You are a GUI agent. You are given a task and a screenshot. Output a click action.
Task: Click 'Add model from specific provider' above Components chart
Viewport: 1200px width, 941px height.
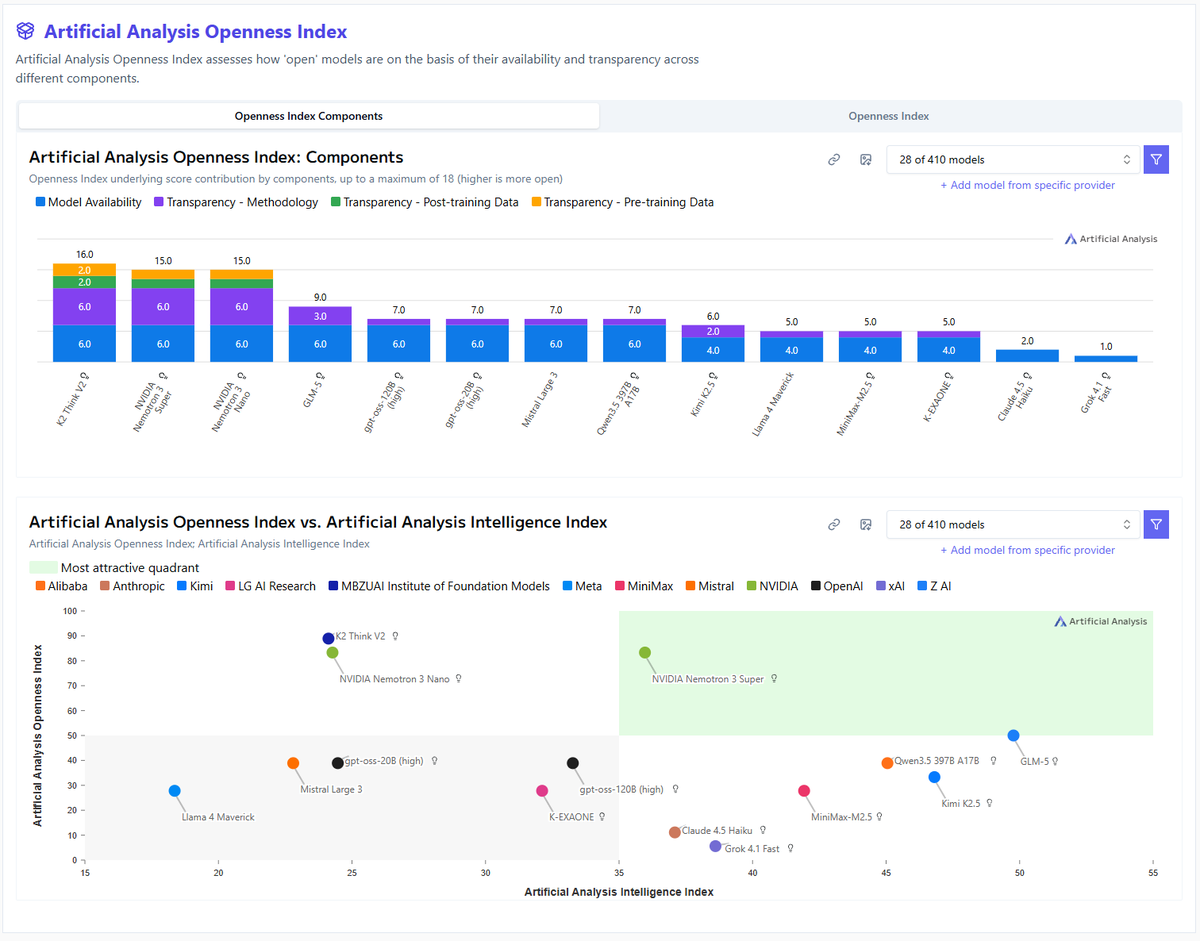point(1027,185)
